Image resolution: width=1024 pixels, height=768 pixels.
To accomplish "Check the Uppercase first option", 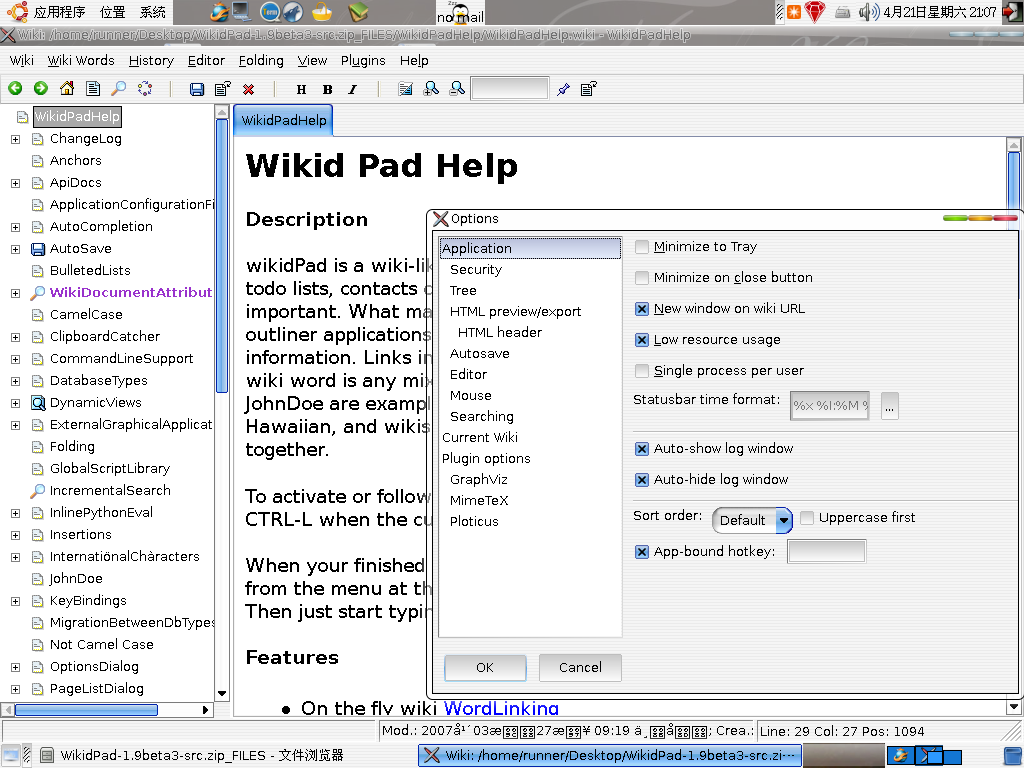I will tap(807, 518).
